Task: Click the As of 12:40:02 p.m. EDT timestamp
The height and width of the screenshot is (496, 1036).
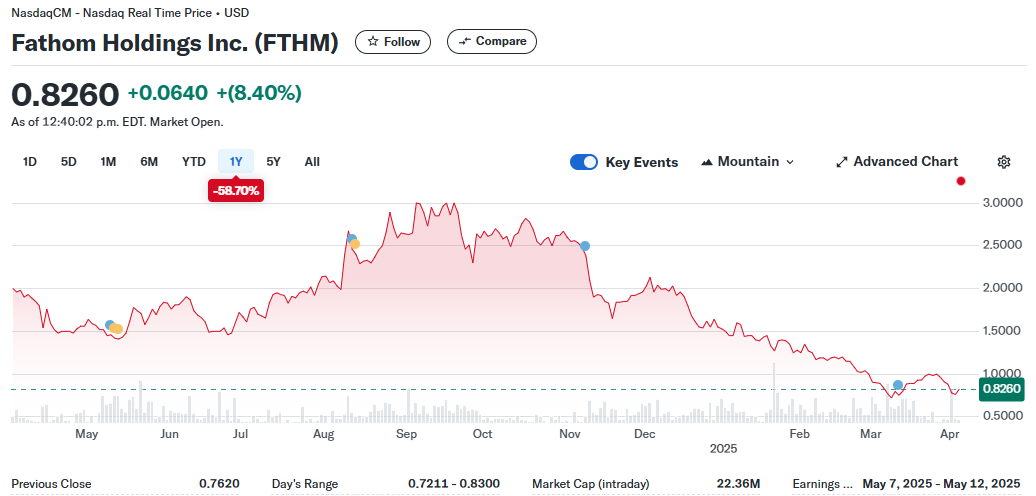Action: [x=117, y=122]
